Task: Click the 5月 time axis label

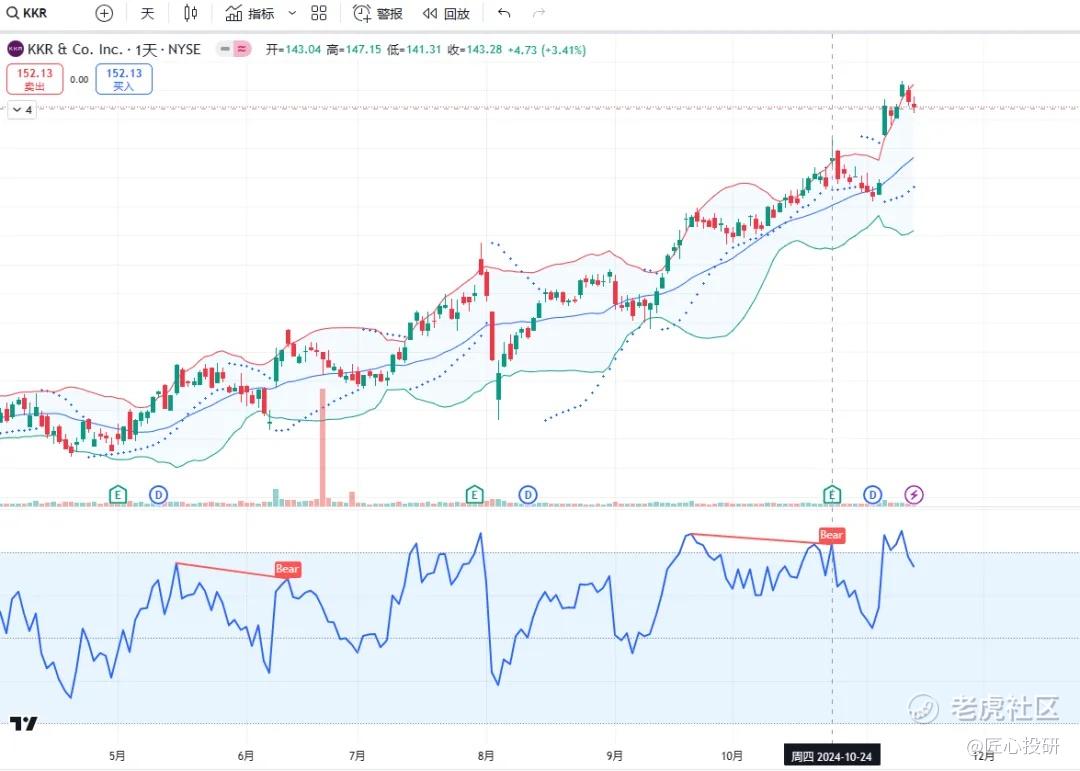Action: coord(117,756)
